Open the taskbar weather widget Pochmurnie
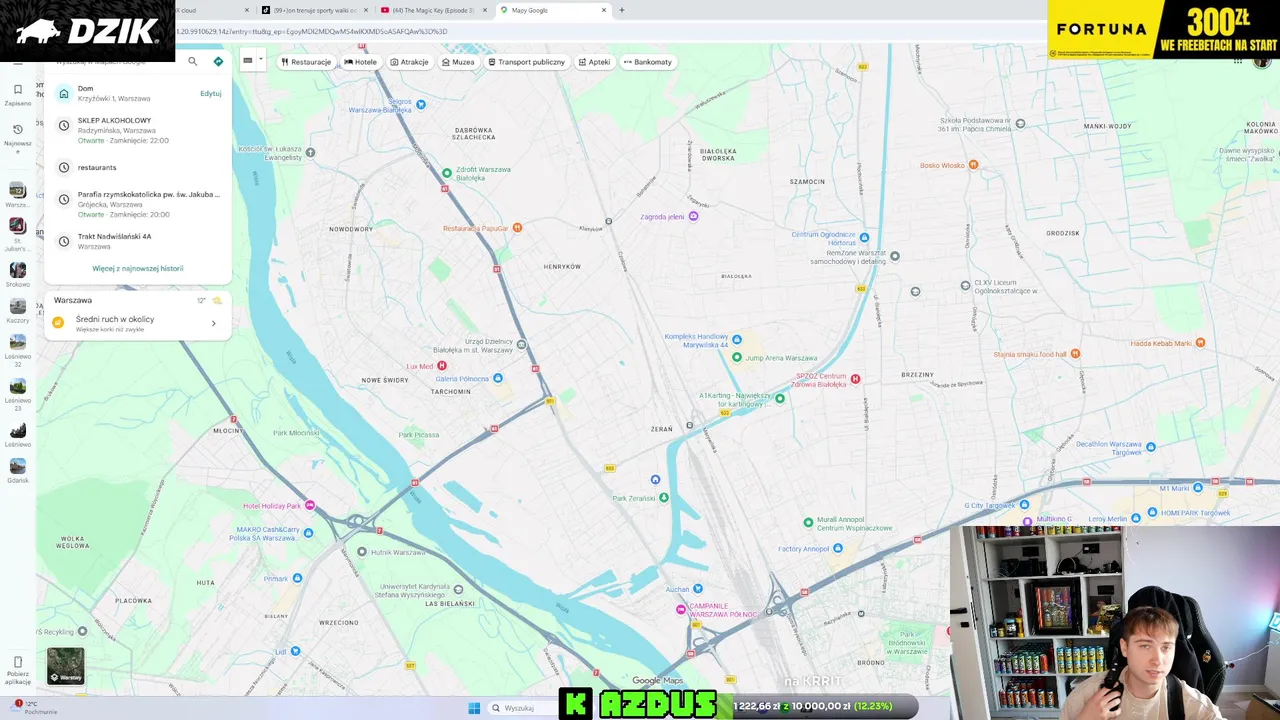Viewport: 1280px width, 720px height. click(x=35, y=708)
